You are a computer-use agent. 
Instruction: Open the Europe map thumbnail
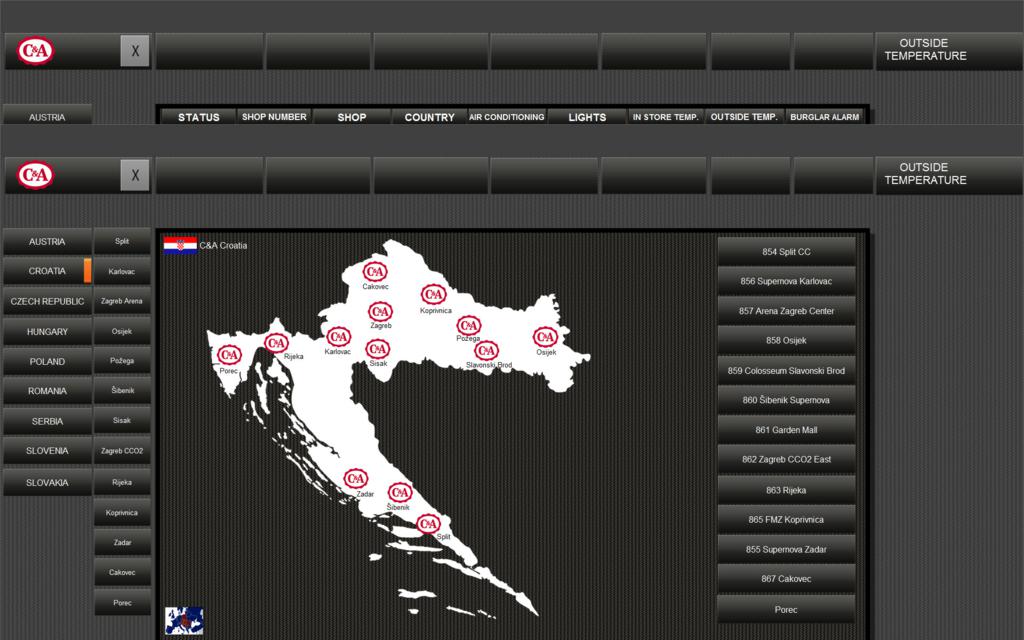tap(184, 620)
